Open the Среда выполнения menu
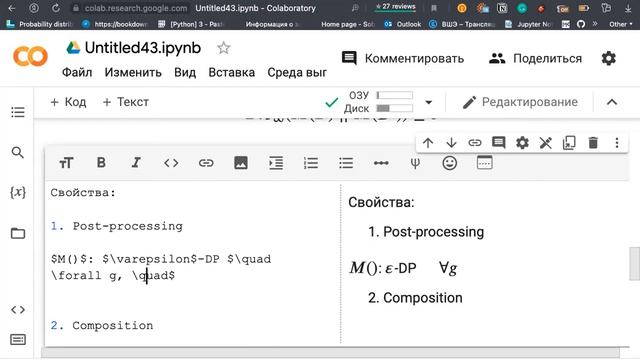640x360 pixels. click(297, 72)
